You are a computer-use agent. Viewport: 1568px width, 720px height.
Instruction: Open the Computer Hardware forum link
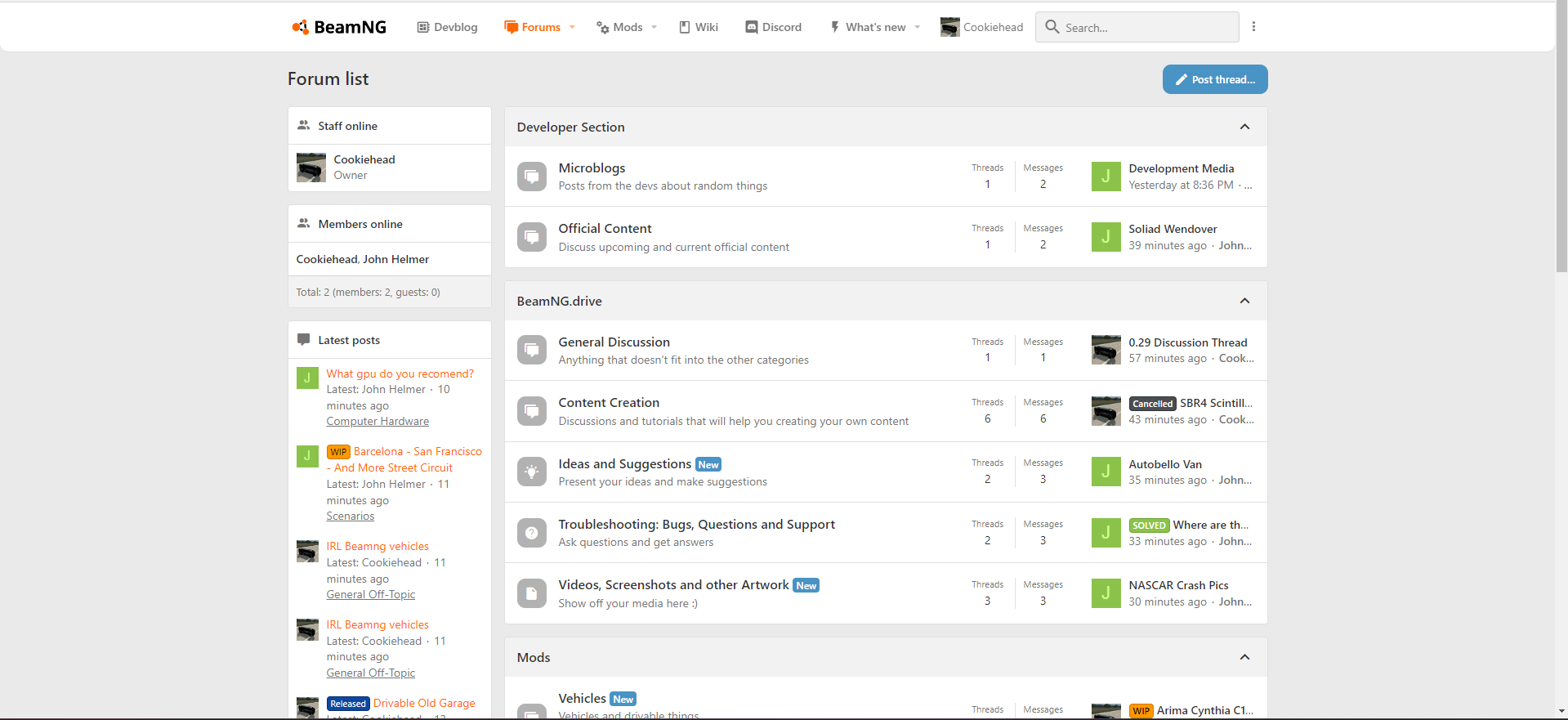click(x=377, y=421)
